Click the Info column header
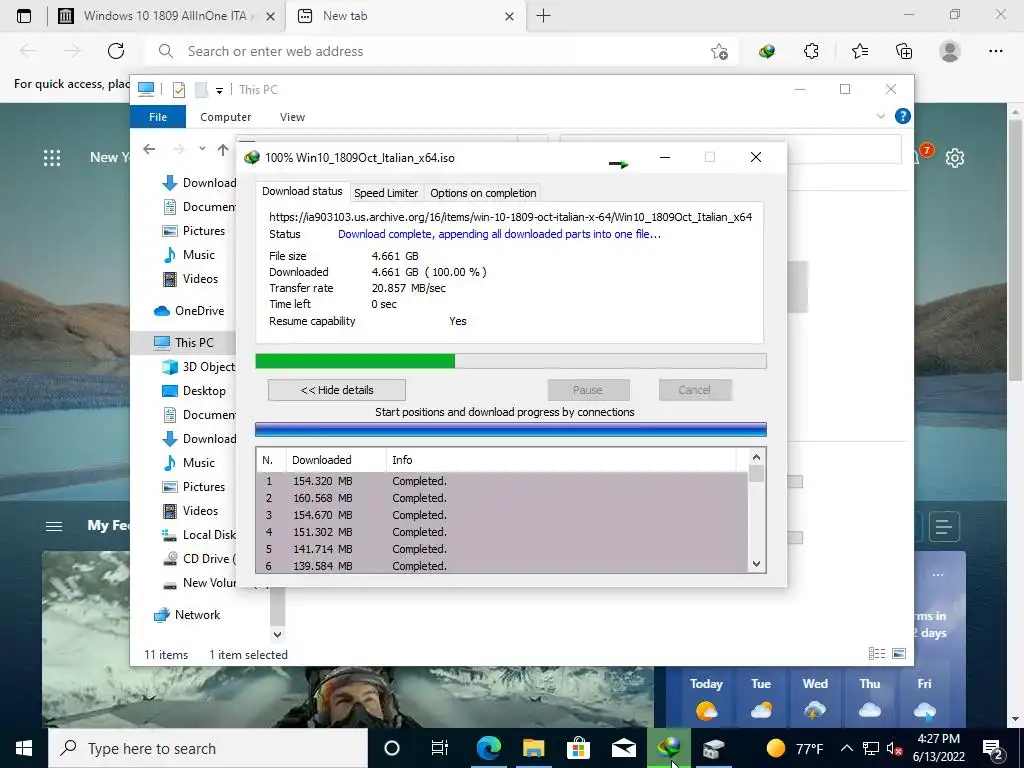1024x768 pixels. 561,460
